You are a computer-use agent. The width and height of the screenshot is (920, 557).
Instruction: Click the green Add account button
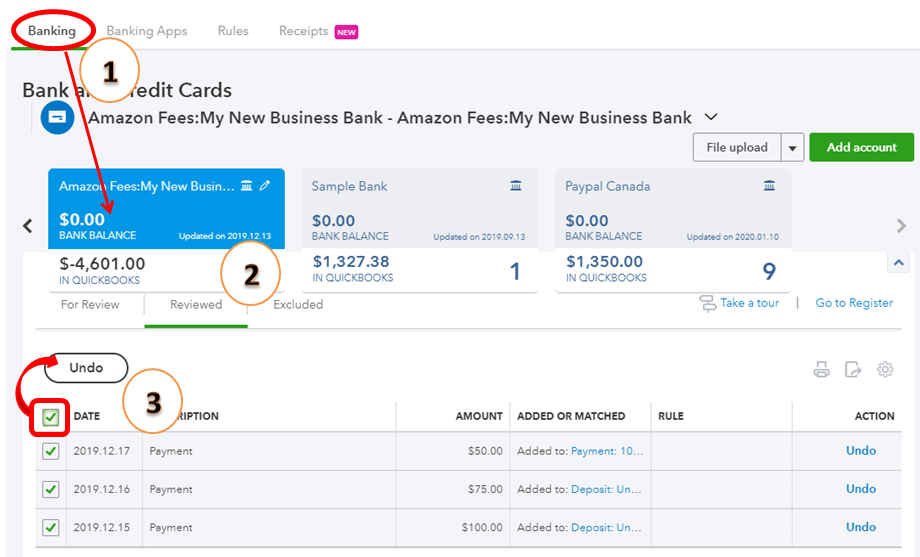tap(861, 148)
